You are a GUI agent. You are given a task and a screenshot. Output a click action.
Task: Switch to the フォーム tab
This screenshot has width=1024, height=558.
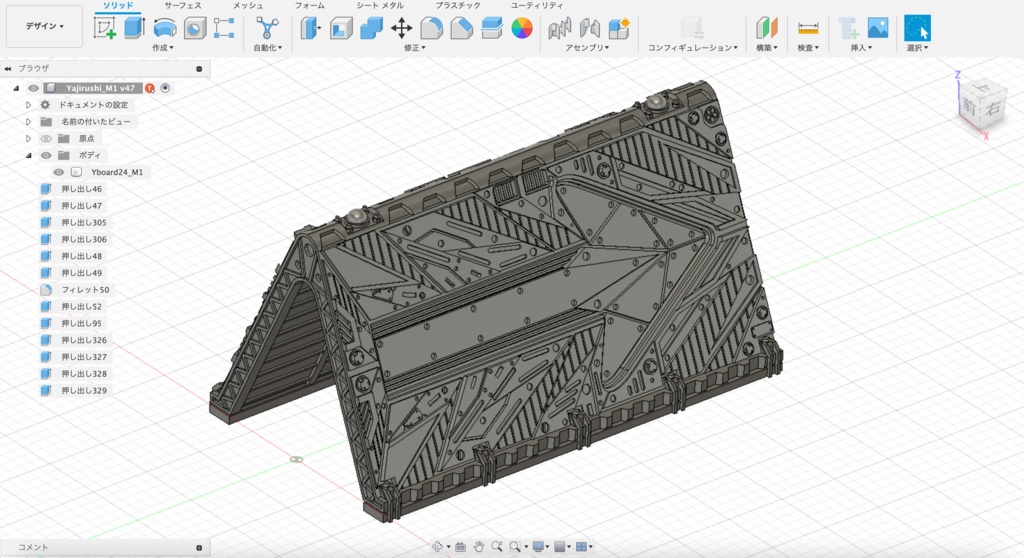tap(310, 5)
